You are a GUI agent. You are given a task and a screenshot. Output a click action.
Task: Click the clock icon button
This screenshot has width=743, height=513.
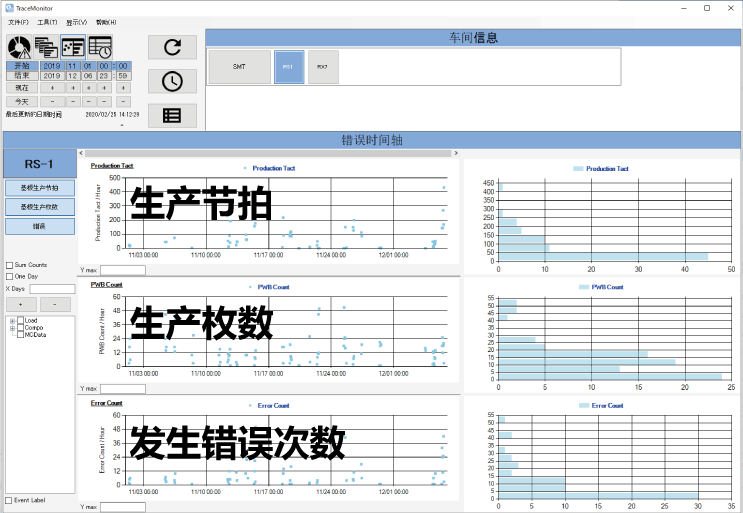(172, 81)
